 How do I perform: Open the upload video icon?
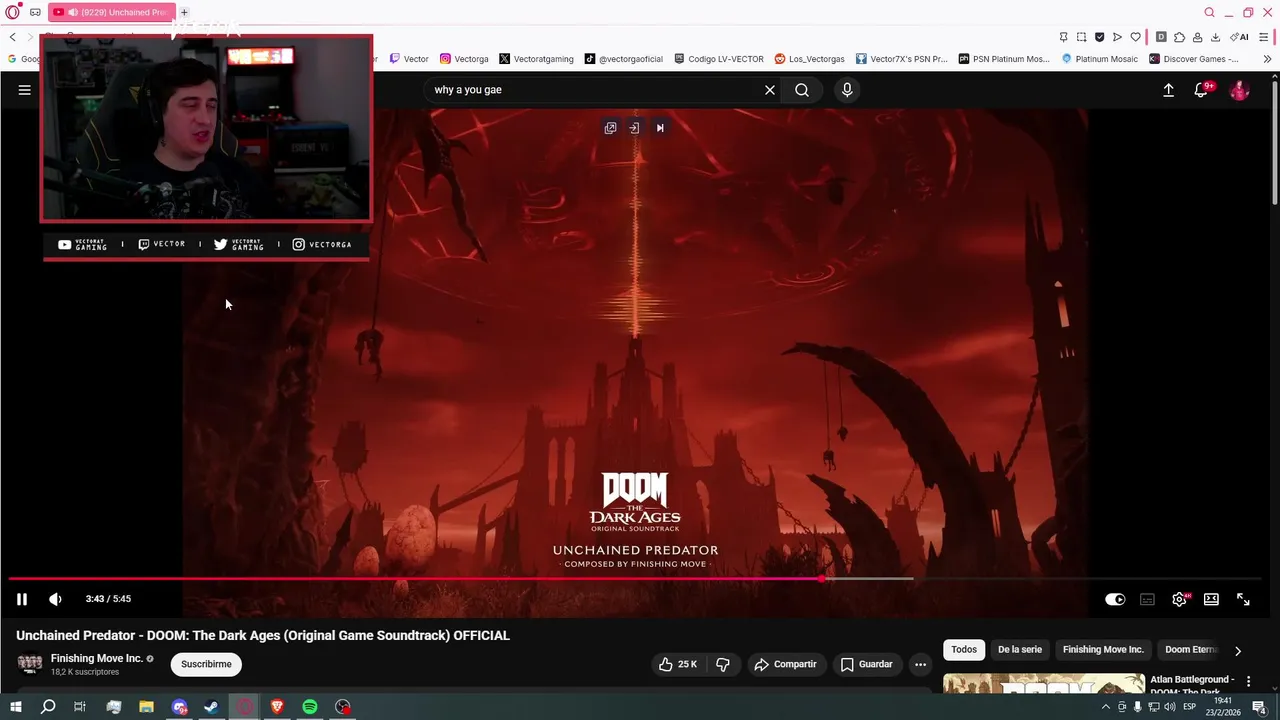tap(1168, 90)
